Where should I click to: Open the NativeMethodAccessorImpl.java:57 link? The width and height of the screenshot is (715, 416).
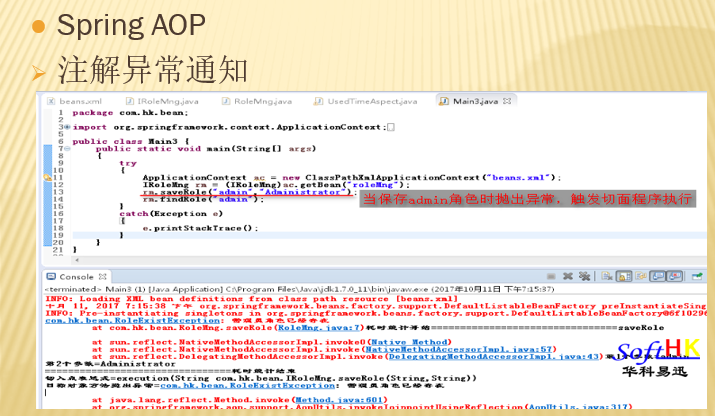(x=458, y=349)
